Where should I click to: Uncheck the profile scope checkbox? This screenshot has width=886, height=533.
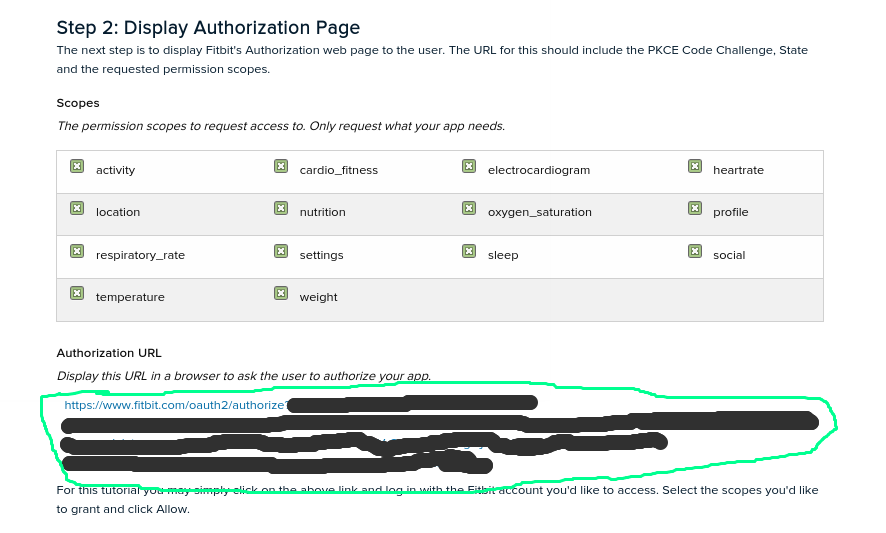695,208
